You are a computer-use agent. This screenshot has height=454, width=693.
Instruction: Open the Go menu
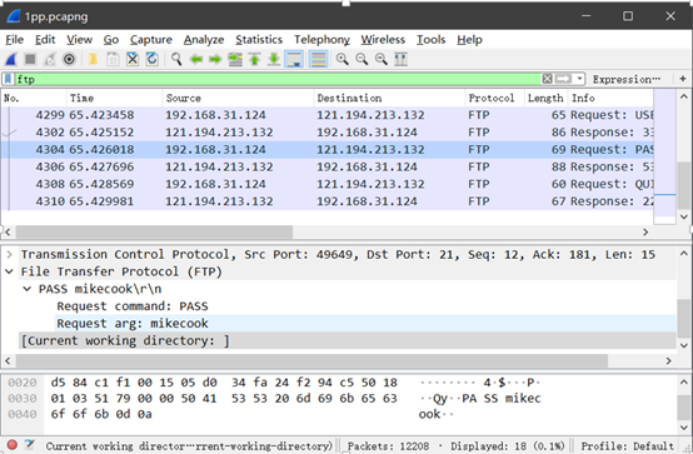pyautogui.click(x=111, y=39)
